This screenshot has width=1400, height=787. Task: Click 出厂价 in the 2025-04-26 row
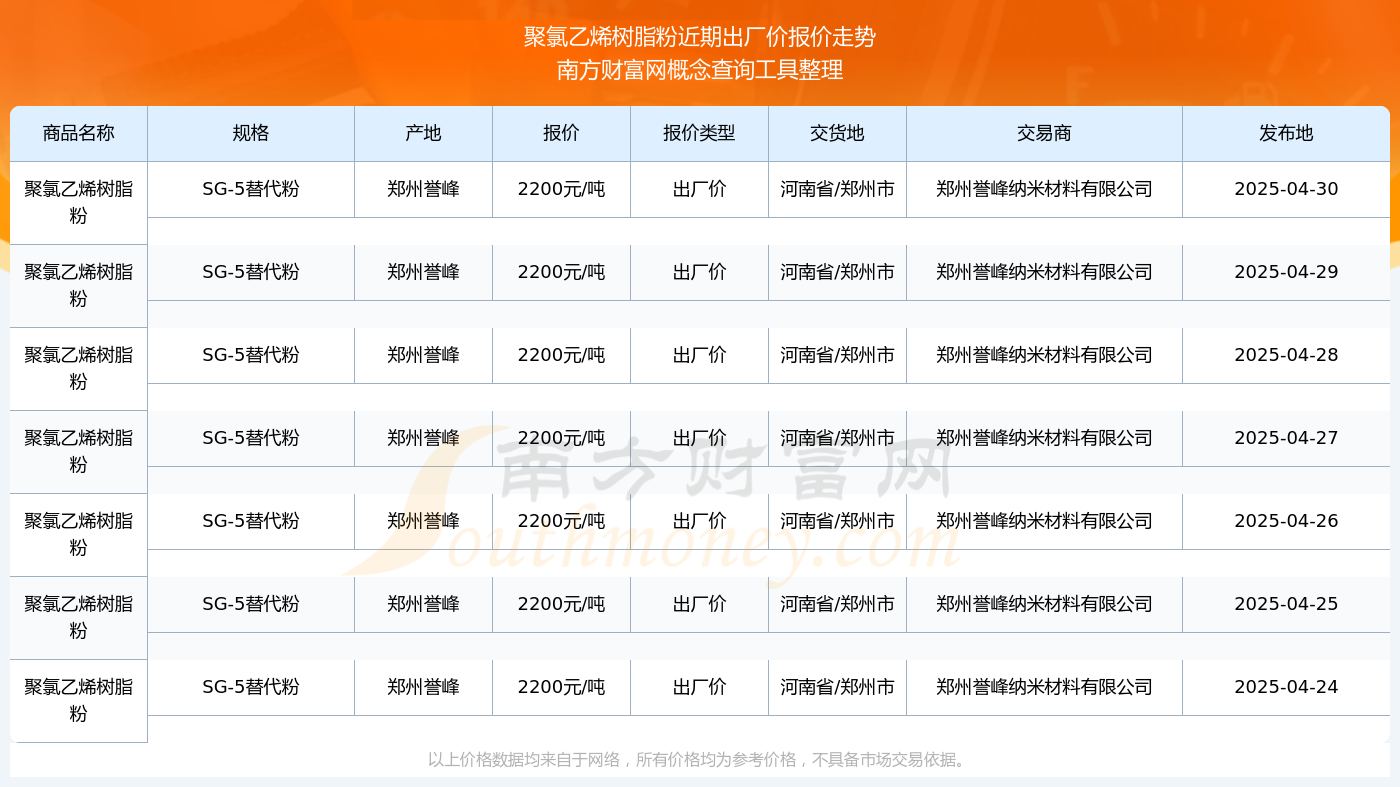pos(699,521)
